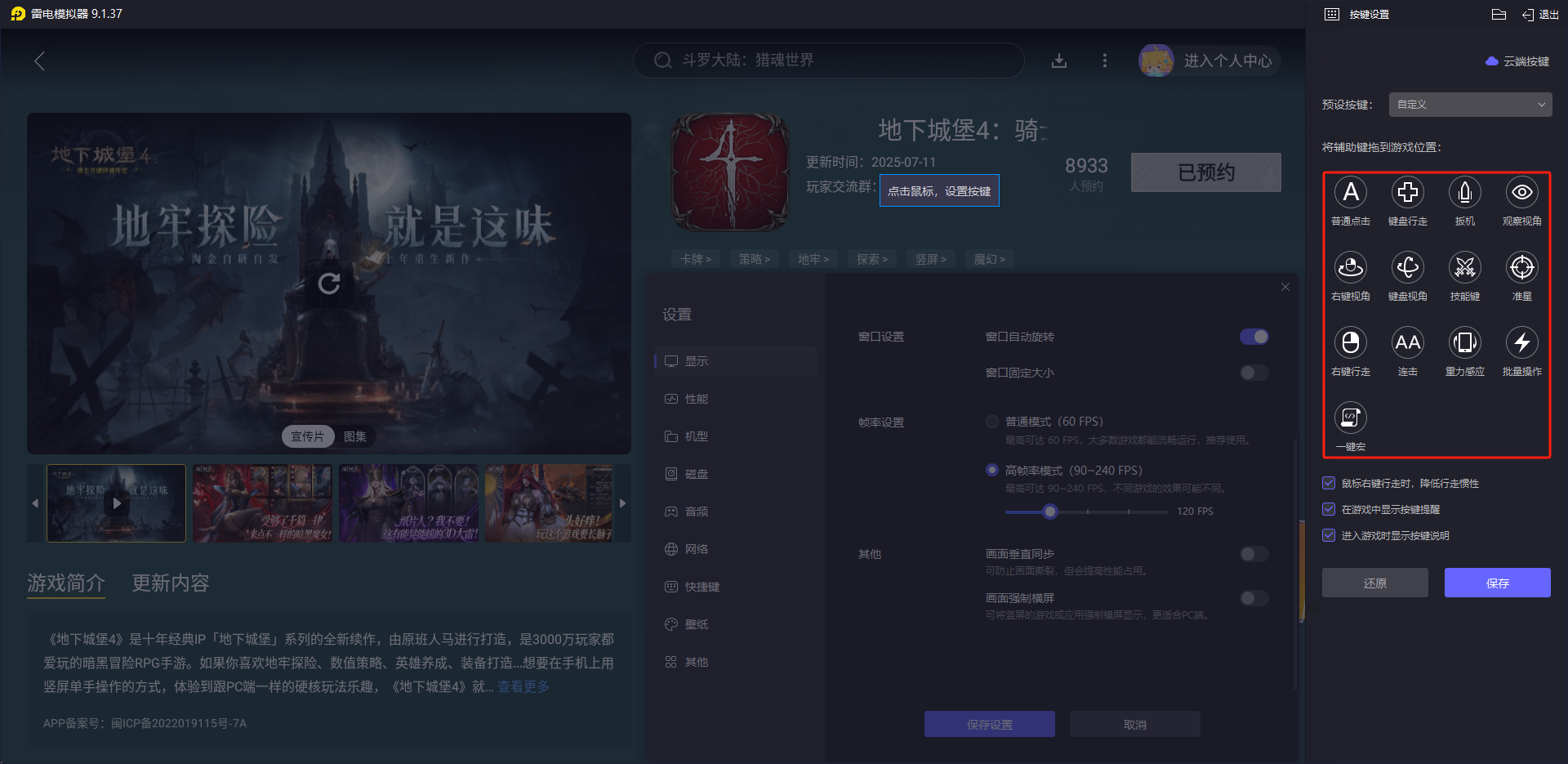The width and height of the screenshot is (1568, 764).
Task: Open the 策略 > tag
Action: click(755, 259)
